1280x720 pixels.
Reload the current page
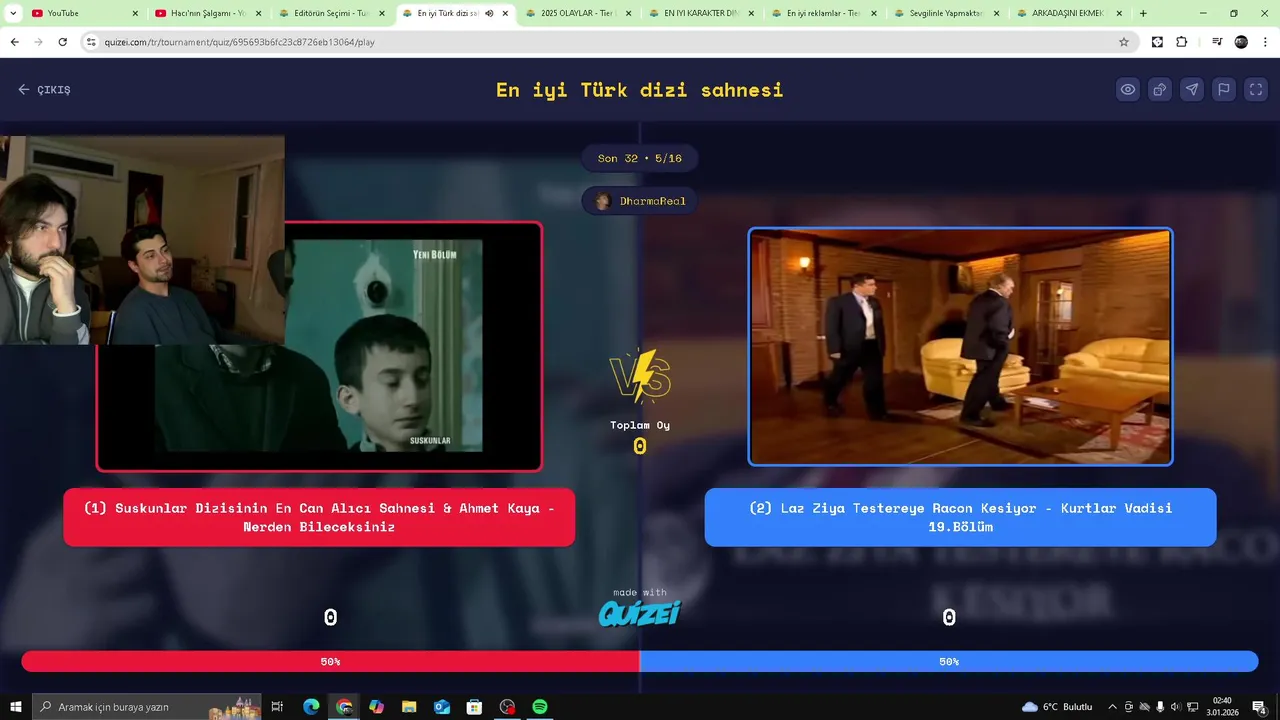(62, 42)
